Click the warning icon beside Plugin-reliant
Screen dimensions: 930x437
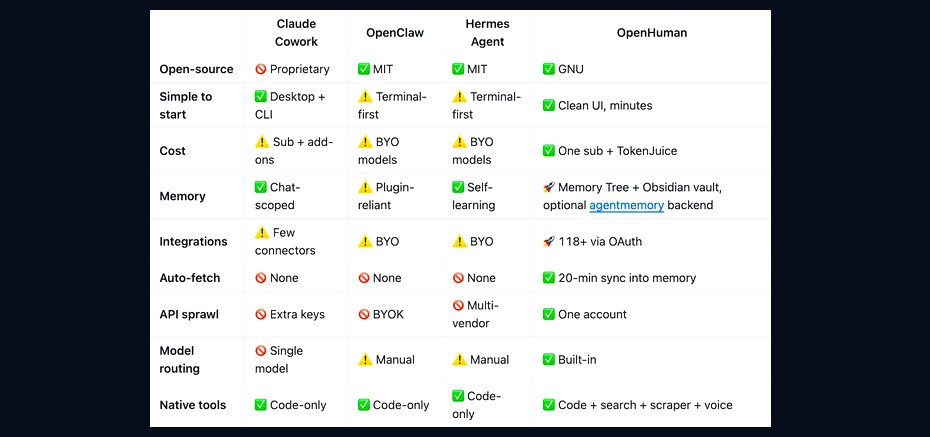365,187
